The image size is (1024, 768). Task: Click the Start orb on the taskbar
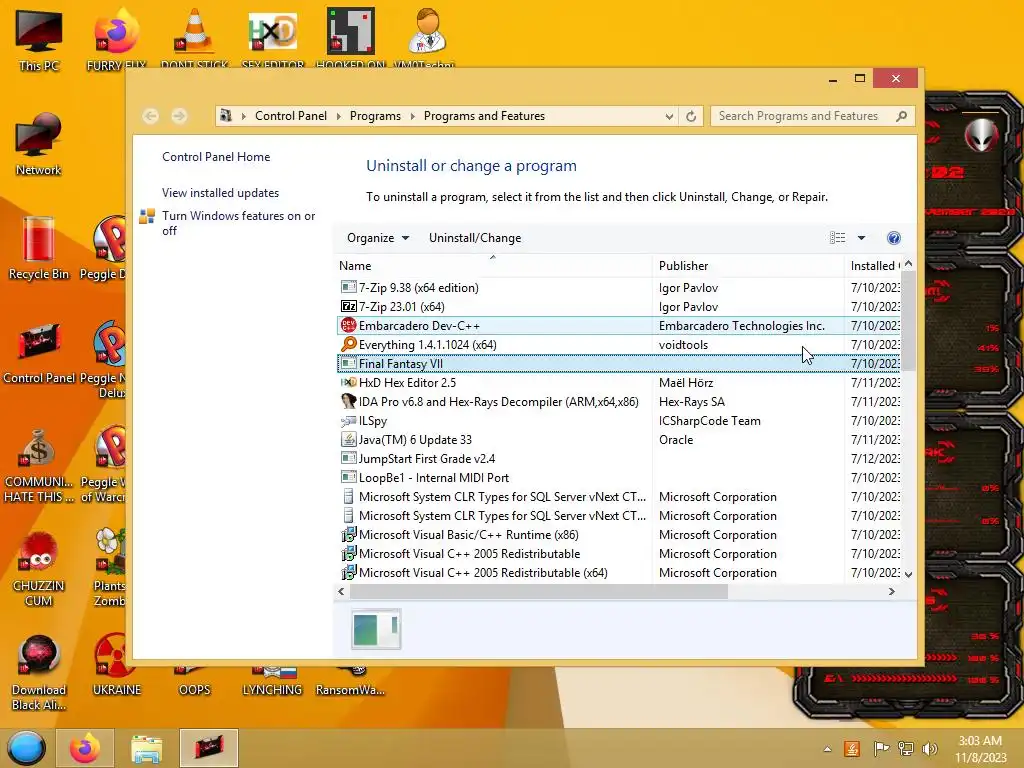pyautogui.click(x=26, y=748)
